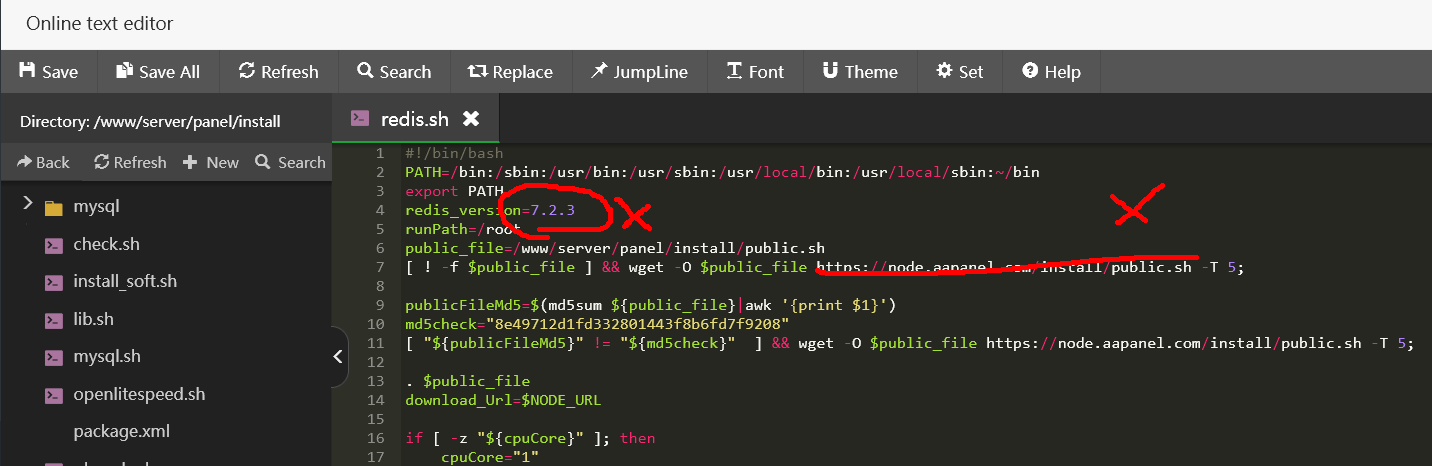The width and height of the screenshot is (1432, 466).
Task: Open Search in the top toolbar
Action: point(393,72)
